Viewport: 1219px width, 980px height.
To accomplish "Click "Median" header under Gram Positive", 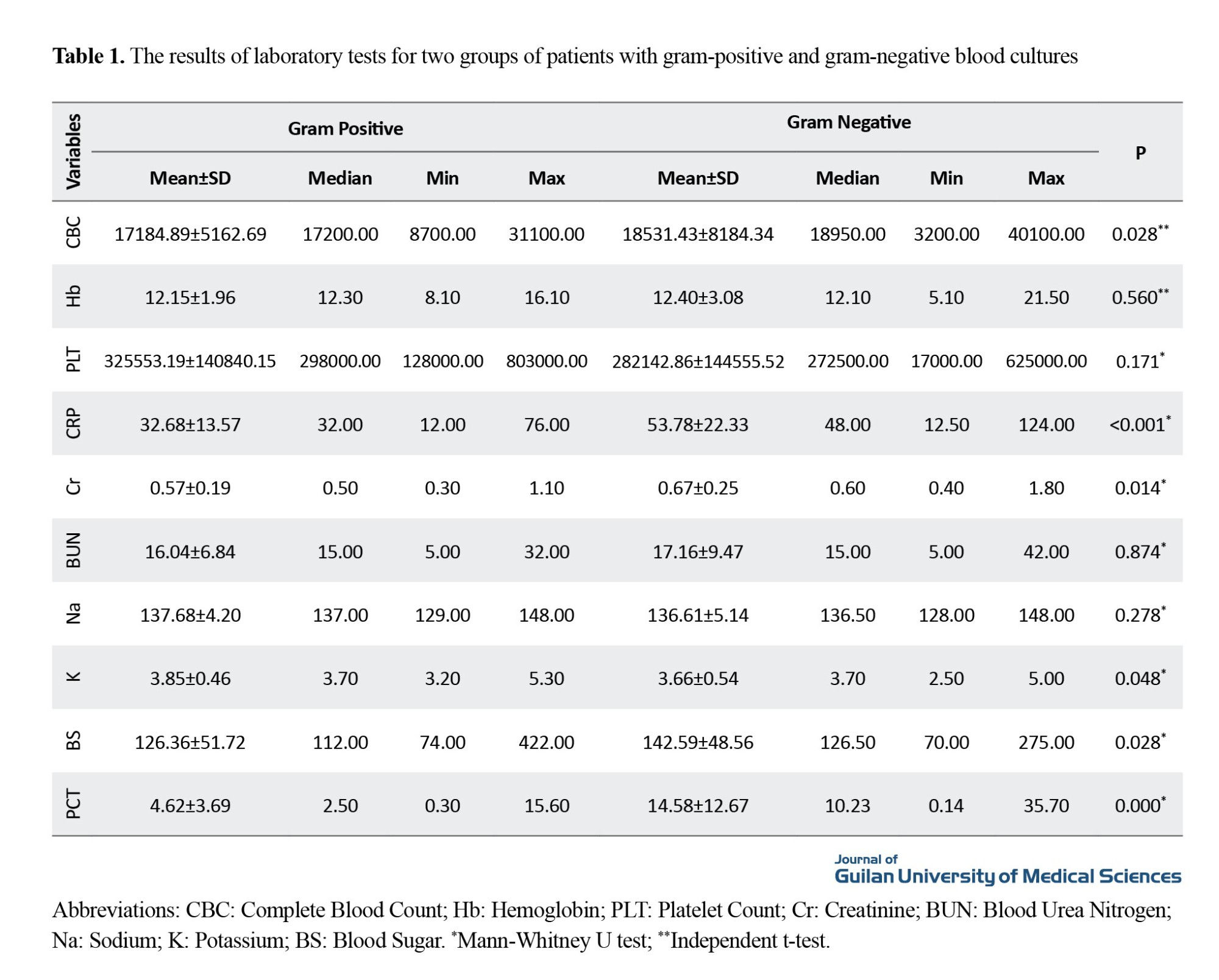I will point(339,178).
